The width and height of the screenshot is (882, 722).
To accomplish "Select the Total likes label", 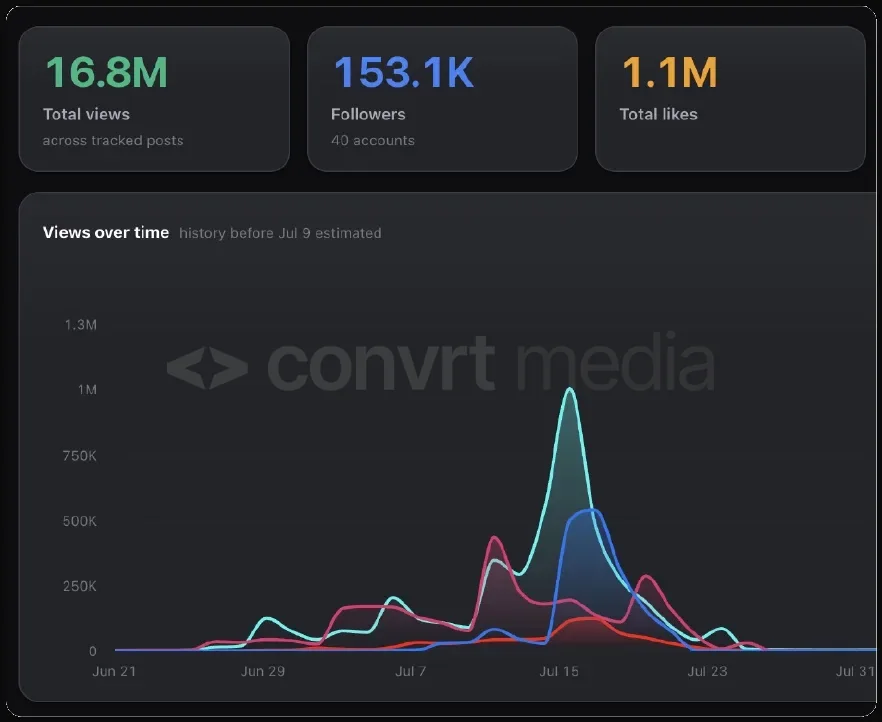I will 658,114.
